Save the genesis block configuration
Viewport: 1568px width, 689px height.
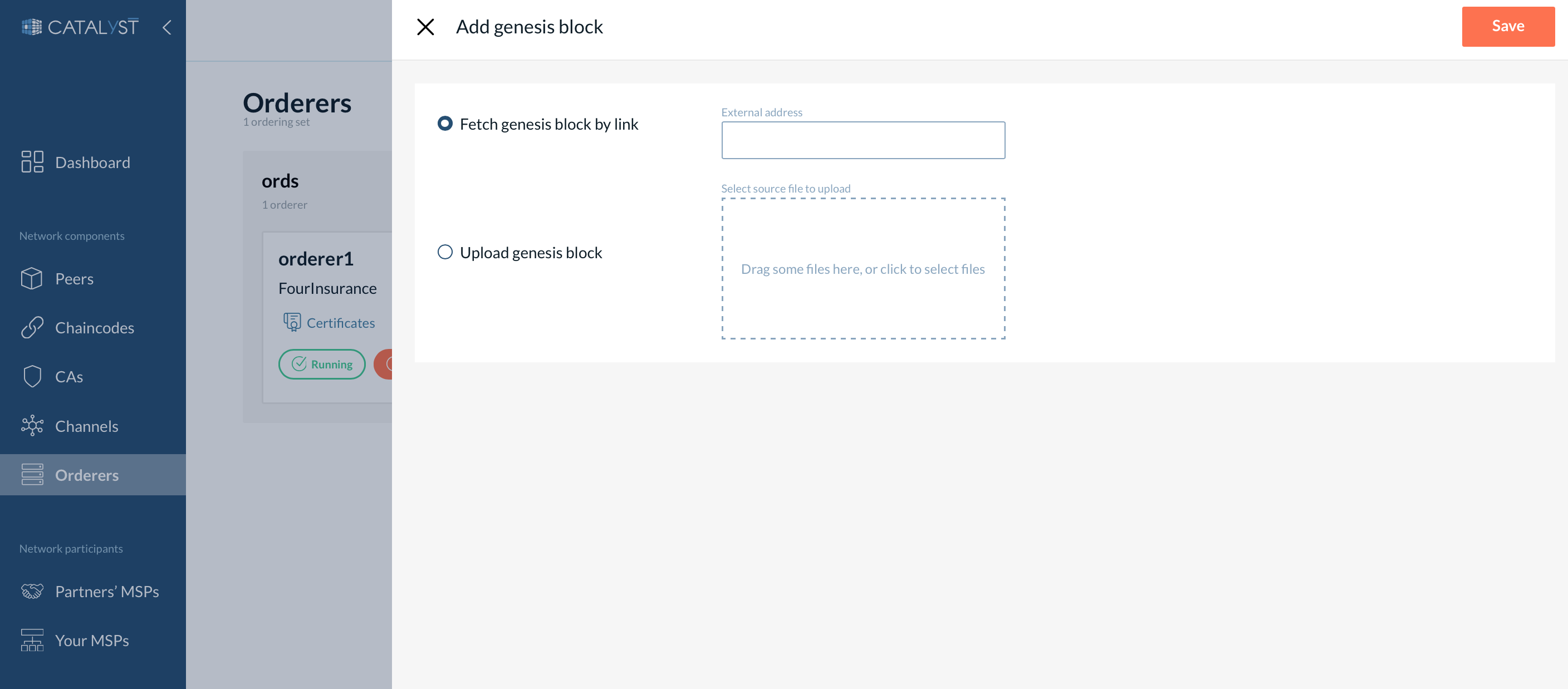click(x=1508, y=26)
